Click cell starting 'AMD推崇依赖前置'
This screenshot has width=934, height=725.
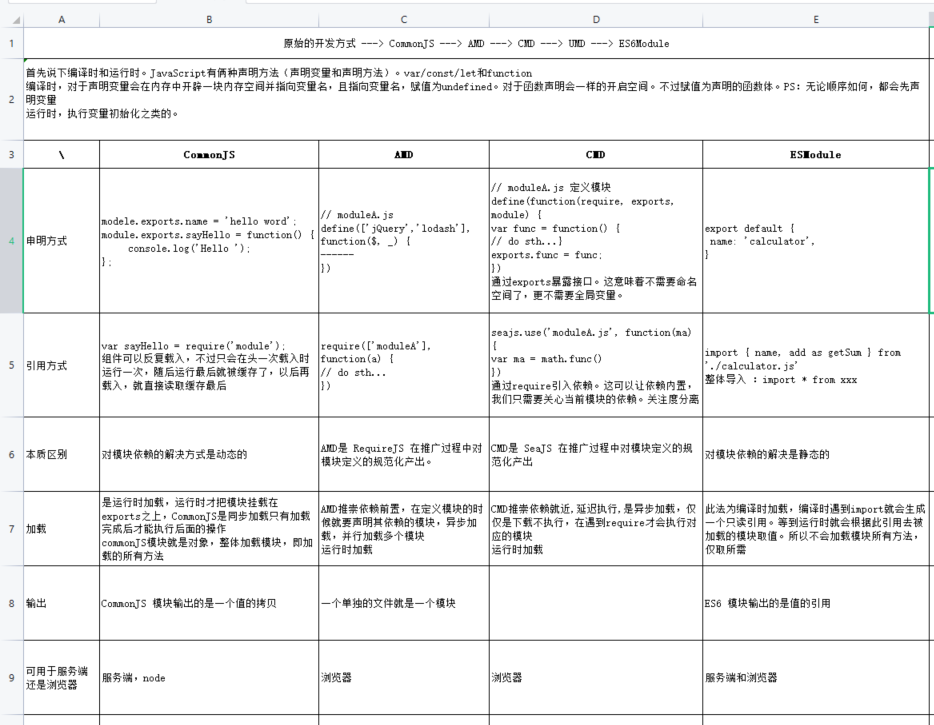point(404,529)
